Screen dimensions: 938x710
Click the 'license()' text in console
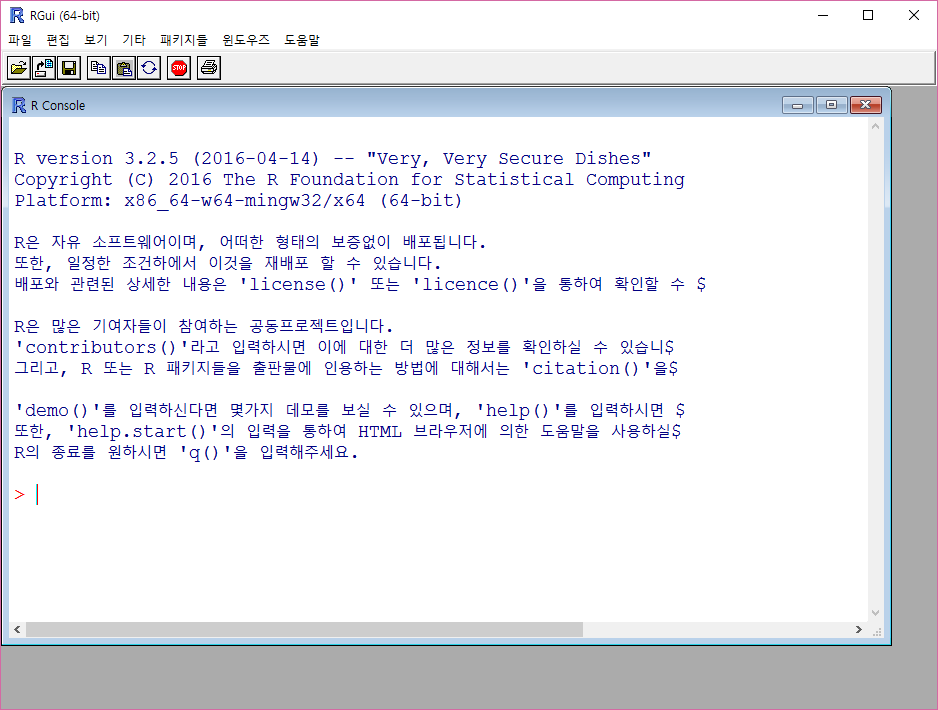pos(298,284)
